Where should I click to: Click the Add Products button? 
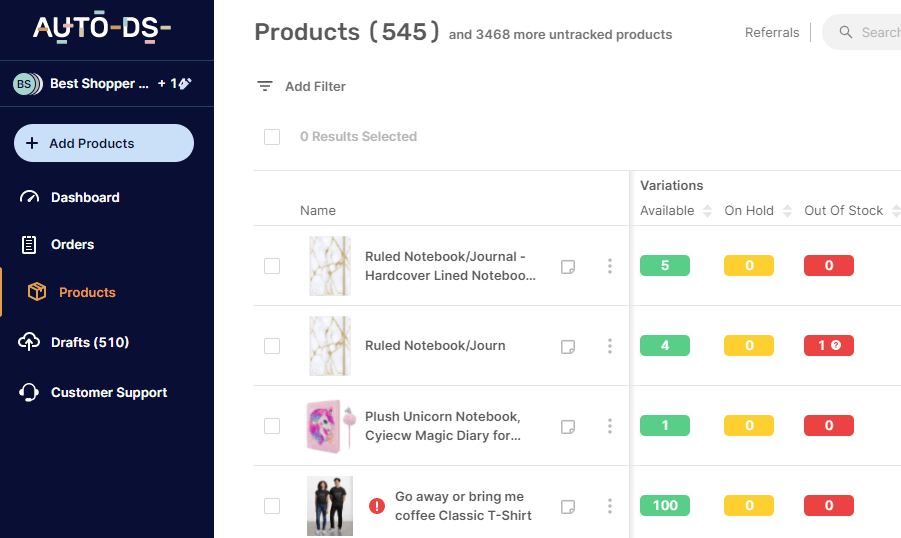coord(104,143)
